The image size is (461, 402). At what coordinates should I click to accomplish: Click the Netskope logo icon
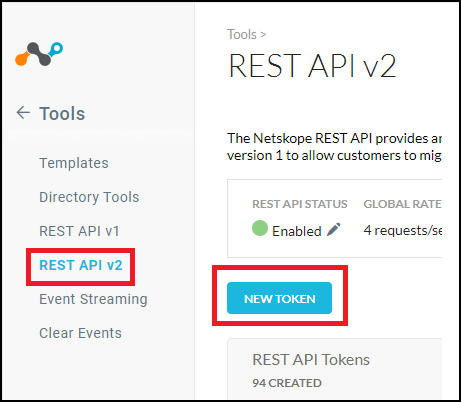point(39,54)
